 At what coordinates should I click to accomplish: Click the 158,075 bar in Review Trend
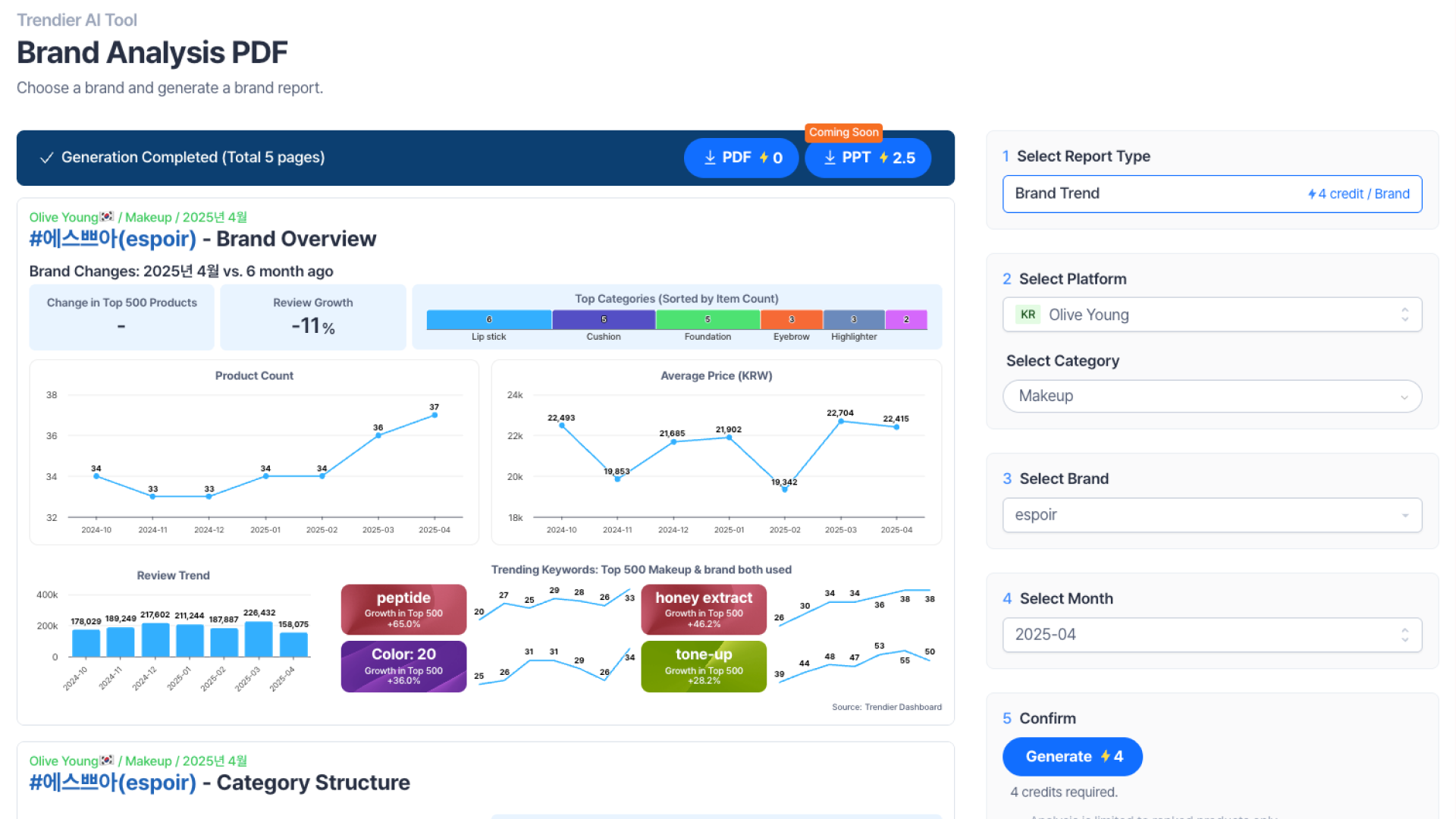[293, 645]
